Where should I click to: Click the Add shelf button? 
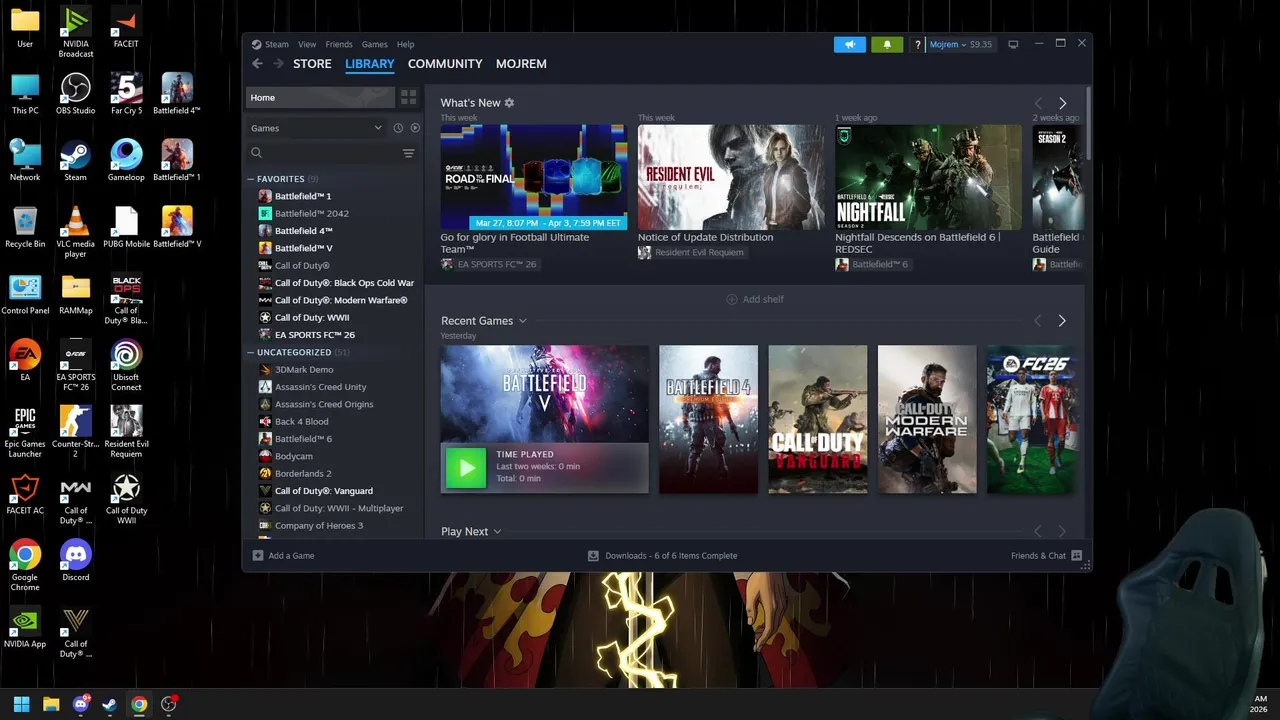tap(755, 299)
